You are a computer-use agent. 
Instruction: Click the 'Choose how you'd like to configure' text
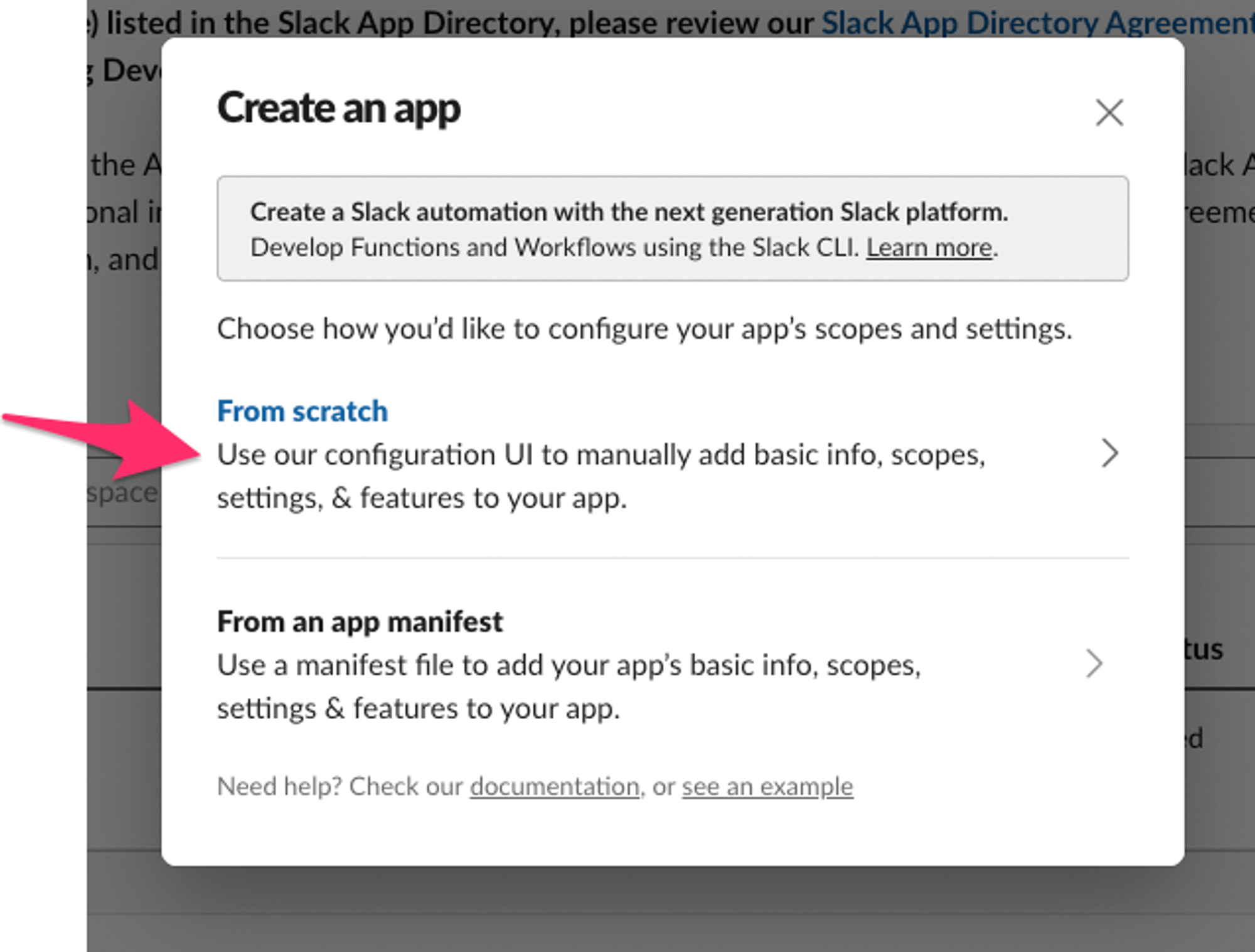point(644,329)
